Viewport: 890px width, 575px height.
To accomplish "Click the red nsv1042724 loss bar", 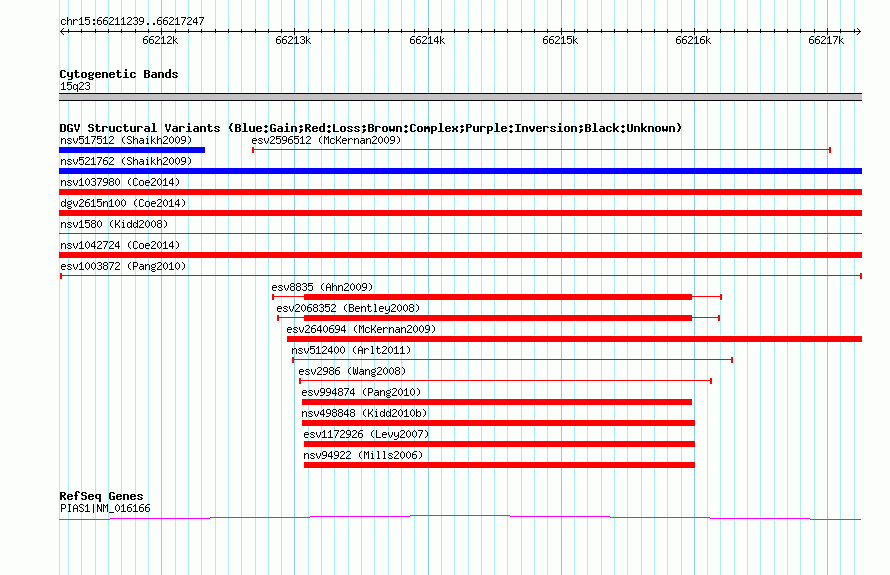I will (460, 255).
